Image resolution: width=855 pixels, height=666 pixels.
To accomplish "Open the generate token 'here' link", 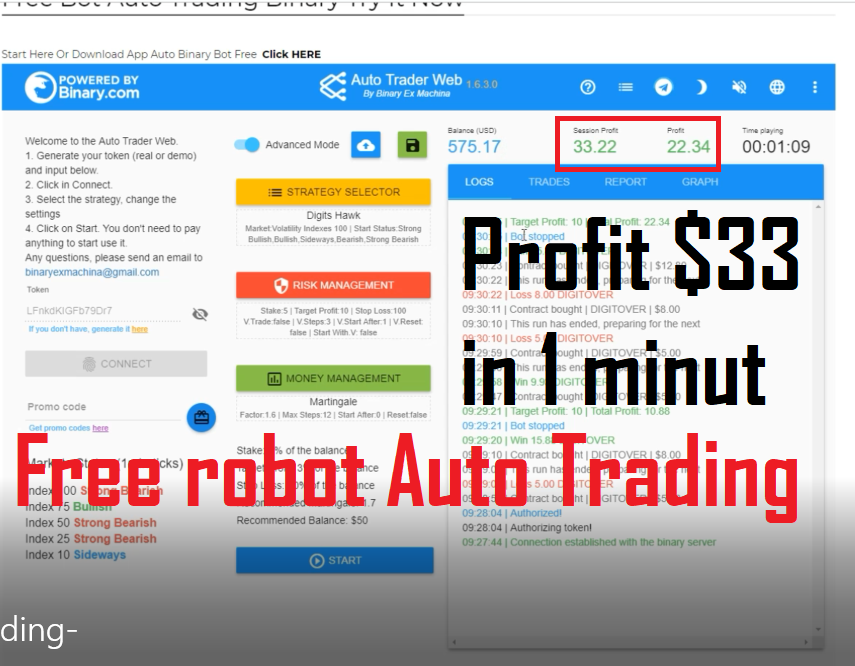I will pyautogui.click(x=140, y=329).
